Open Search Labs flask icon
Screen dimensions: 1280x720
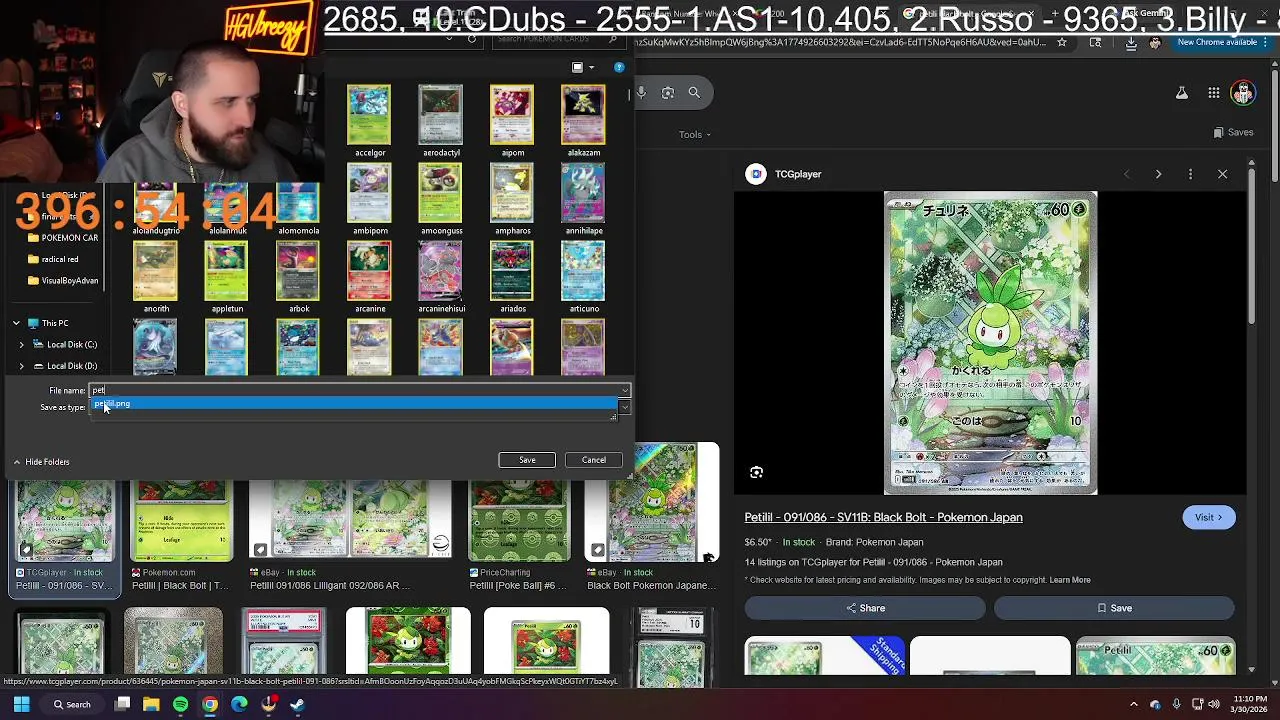[1182, 93]
